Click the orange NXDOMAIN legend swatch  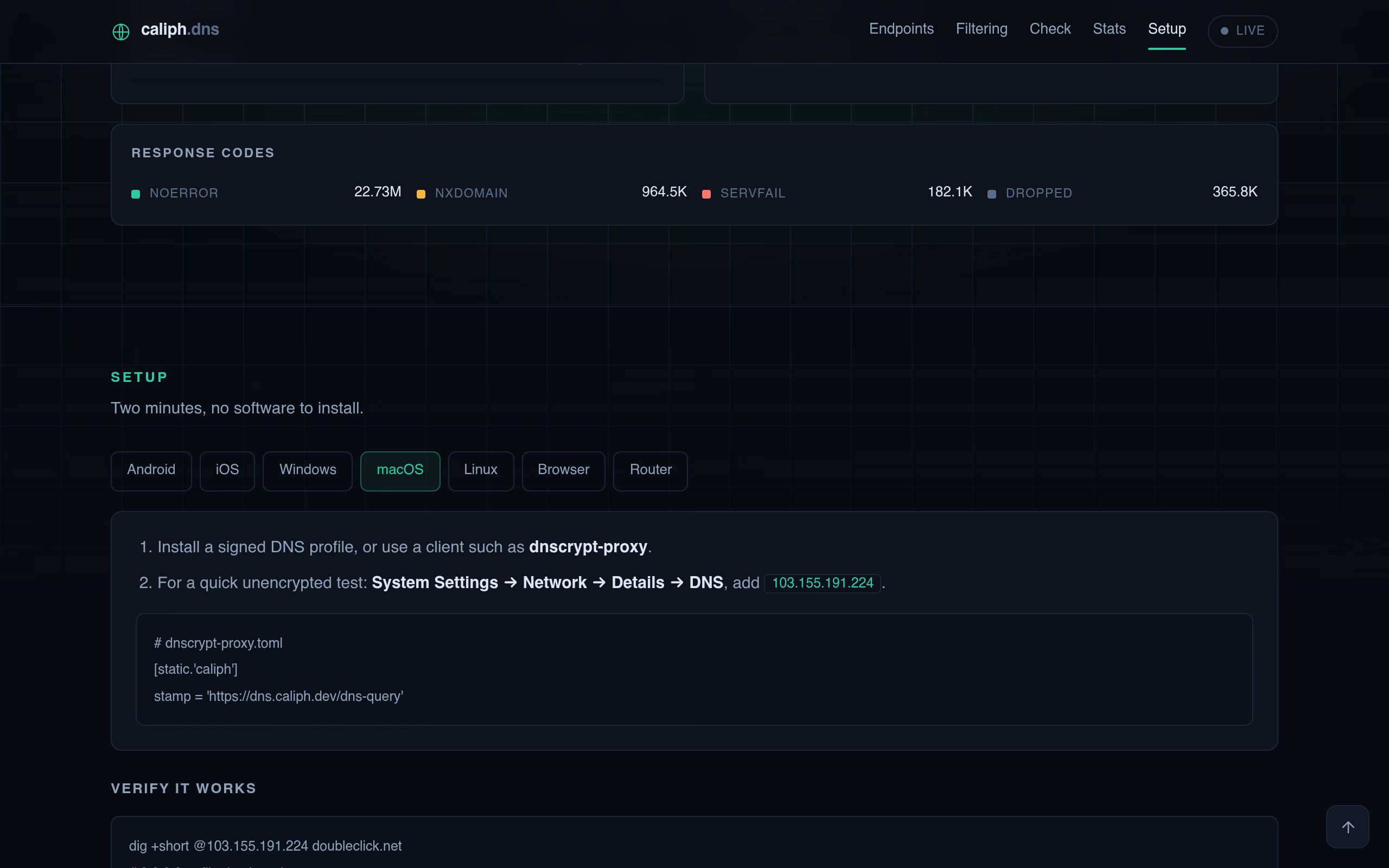tap(420, 194)
